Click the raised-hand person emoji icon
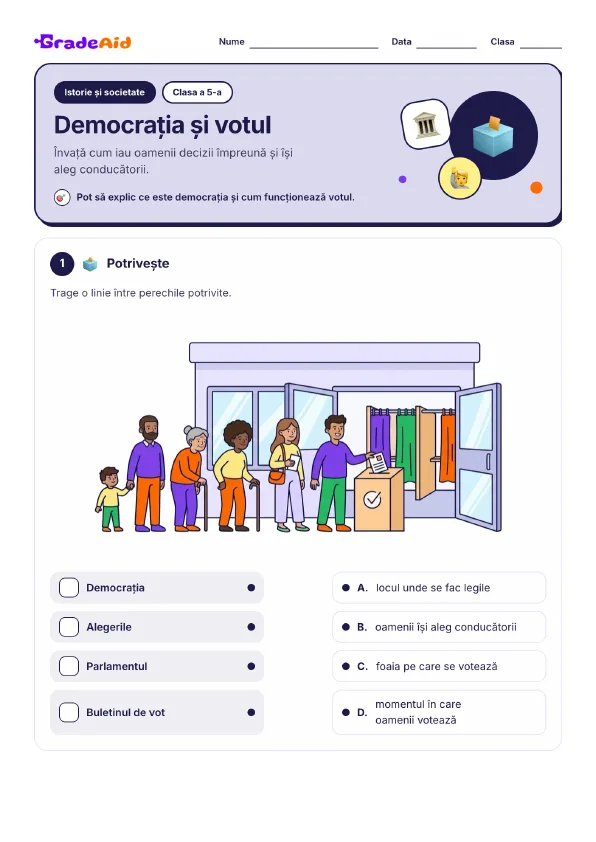 (460, 178)
